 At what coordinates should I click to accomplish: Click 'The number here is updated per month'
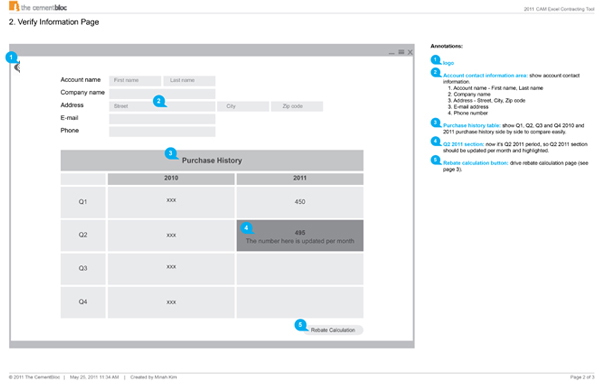[300, 241]
